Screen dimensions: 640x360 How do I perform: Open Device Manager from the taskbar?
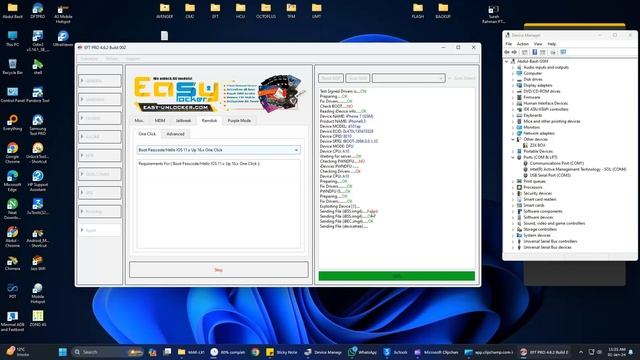click(x=323, y=352)
